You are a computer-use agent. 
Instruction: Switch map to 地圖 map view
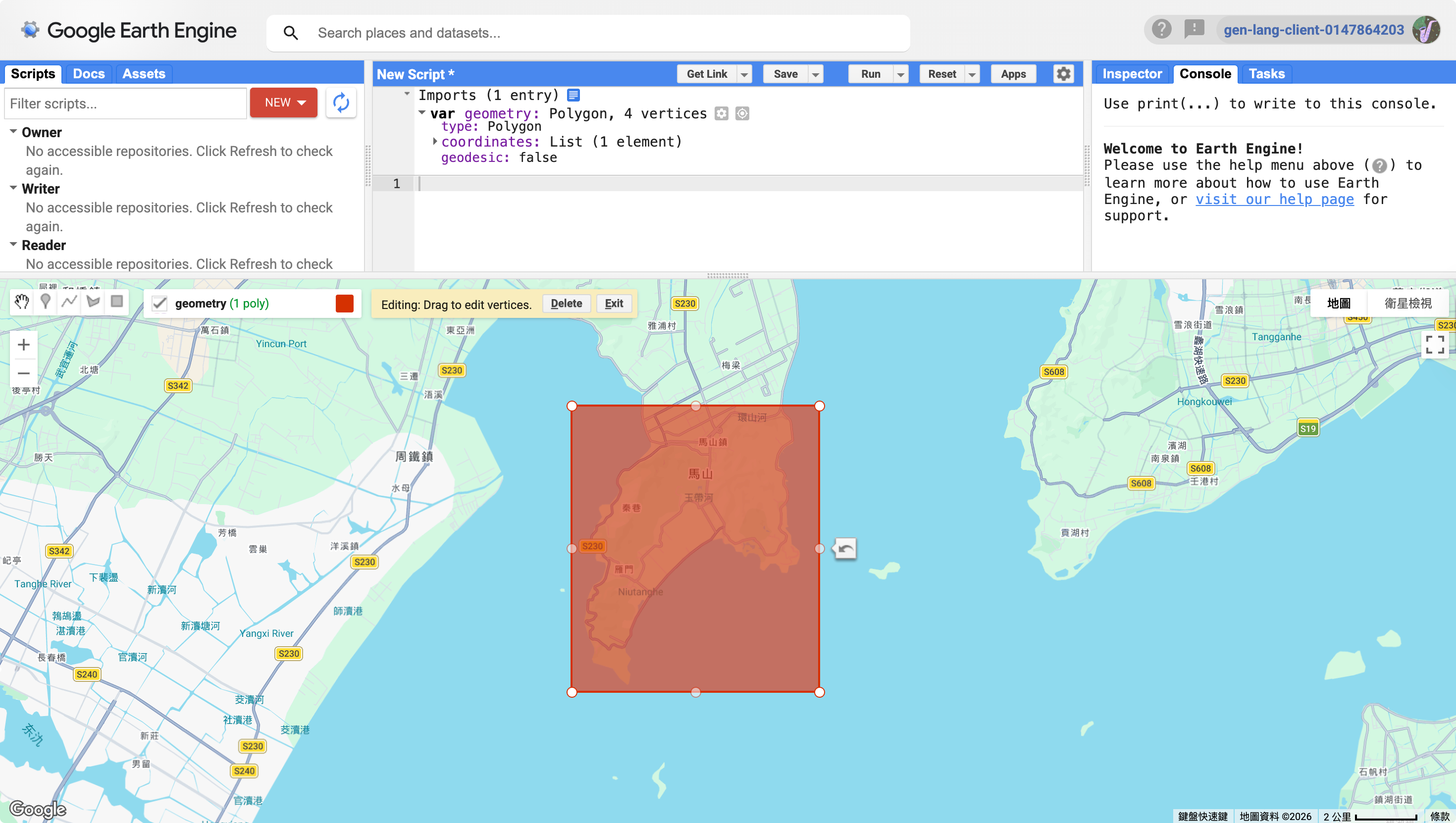point(1339,304)
